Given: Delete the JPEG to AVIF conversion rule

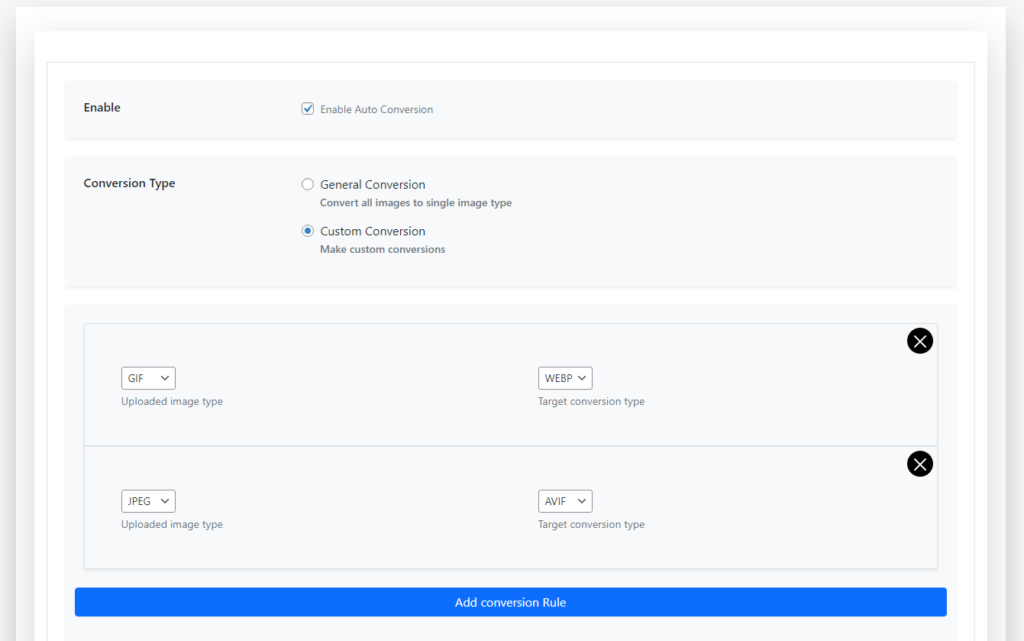Looking at the screenshot, I should [x=920, y=463].
